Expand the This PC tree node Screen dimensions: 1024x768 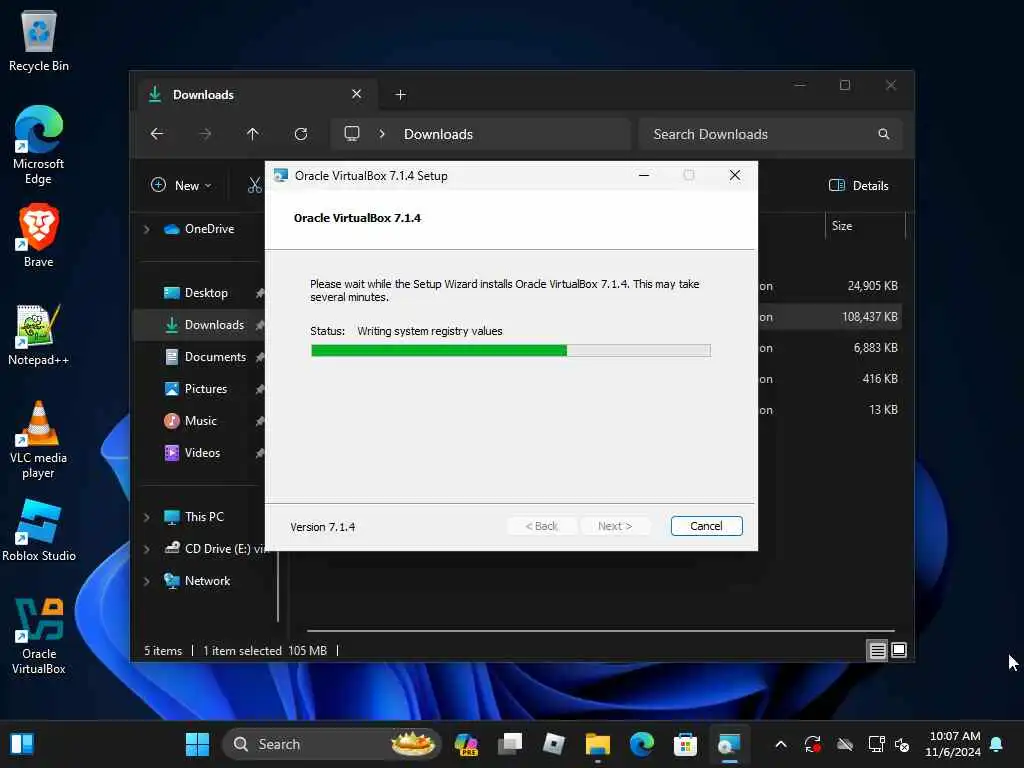(146, 517)
